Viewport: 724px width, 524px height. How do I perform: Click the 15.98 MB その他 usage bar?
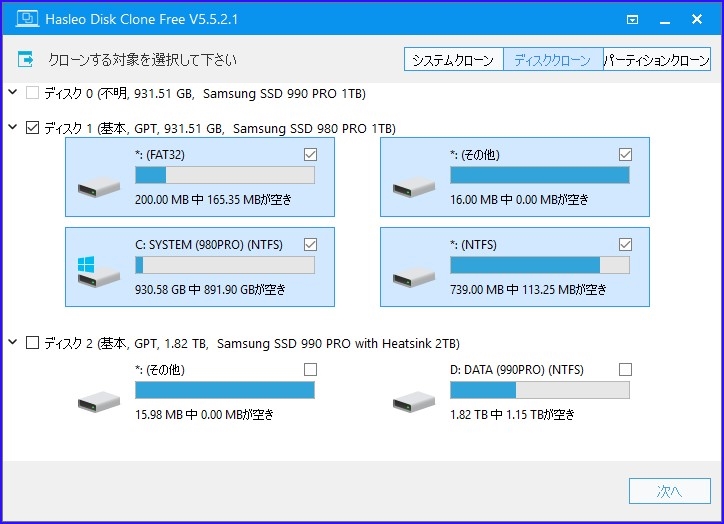[x=225, y=390]
